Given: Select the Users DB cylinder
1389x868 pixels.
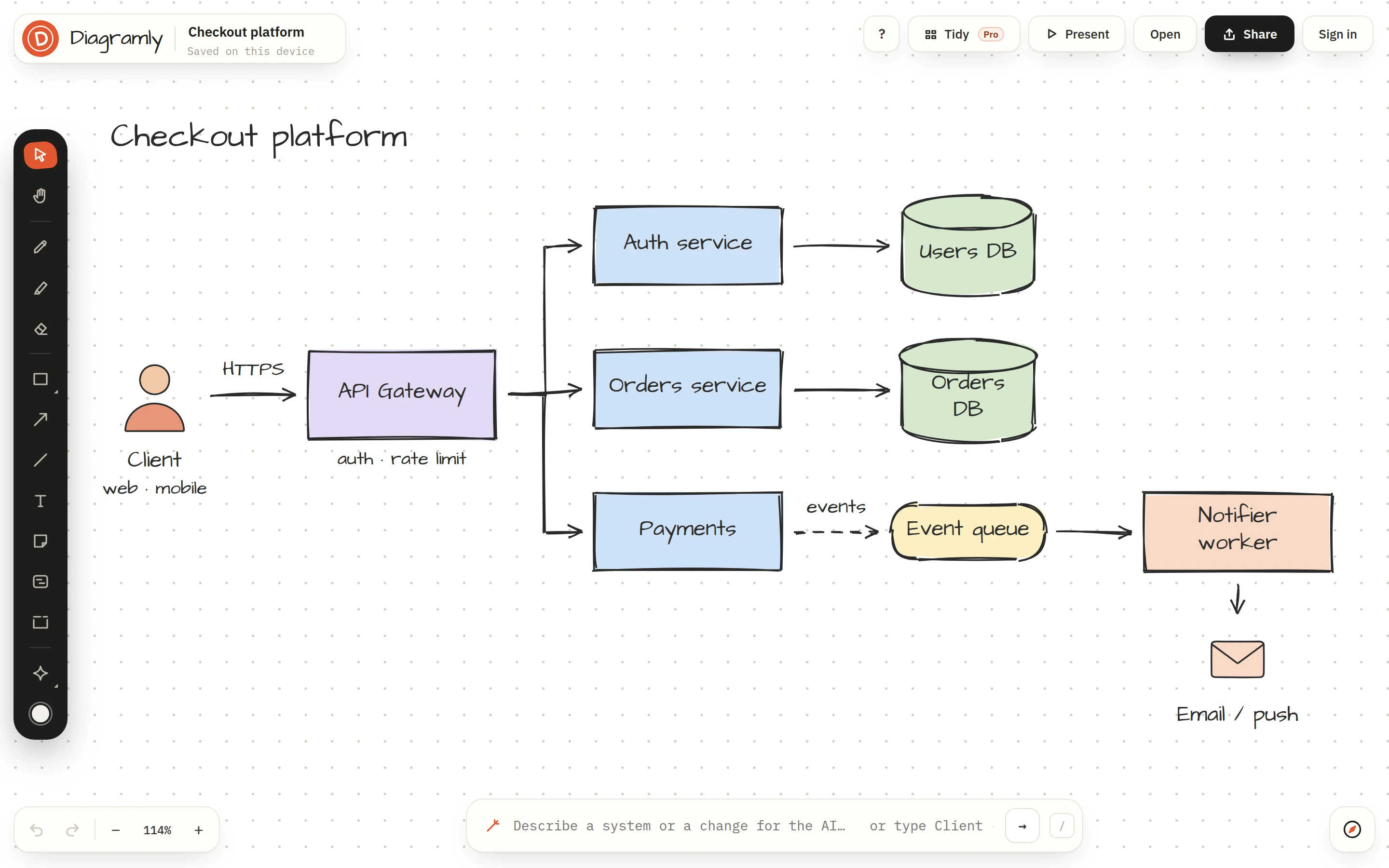Looking at the screenshot, I should point(967,246).
